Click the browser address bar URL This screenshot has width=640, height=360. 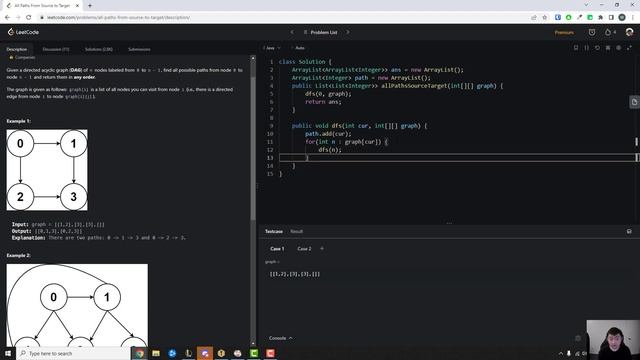118,18
